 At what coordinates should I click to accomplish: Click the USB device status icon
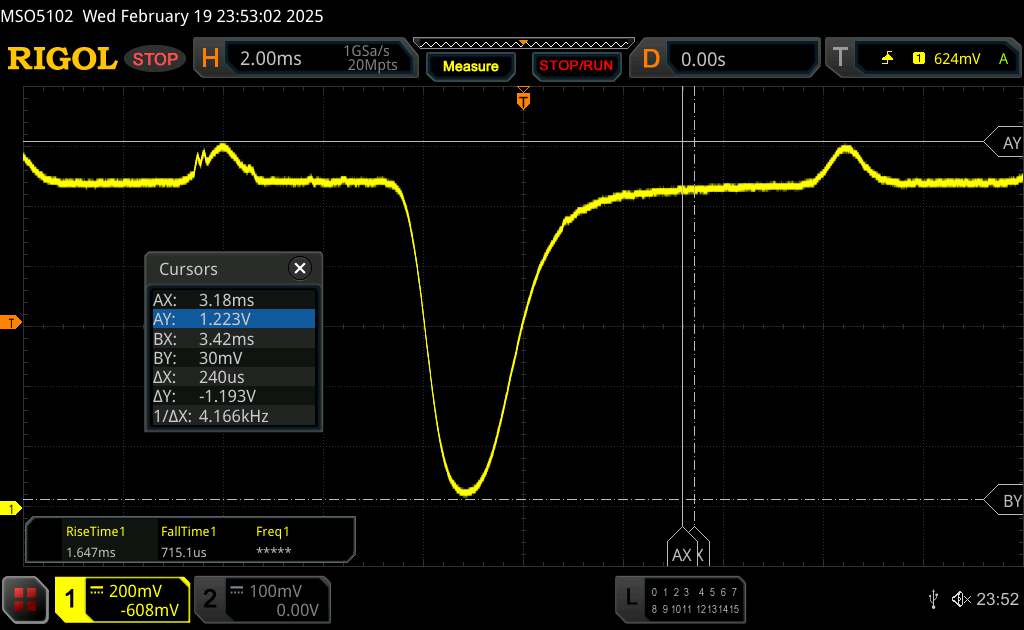[x=933, y=598]
